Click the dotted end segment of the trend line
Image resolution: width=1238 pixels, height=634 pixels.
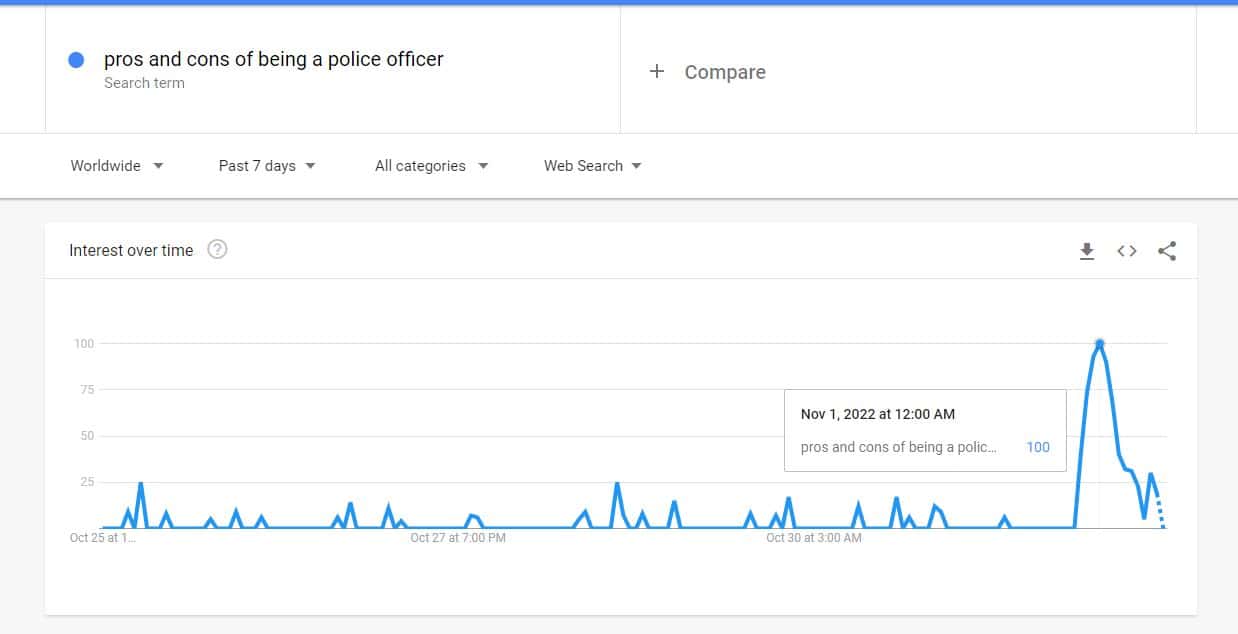1160,511
